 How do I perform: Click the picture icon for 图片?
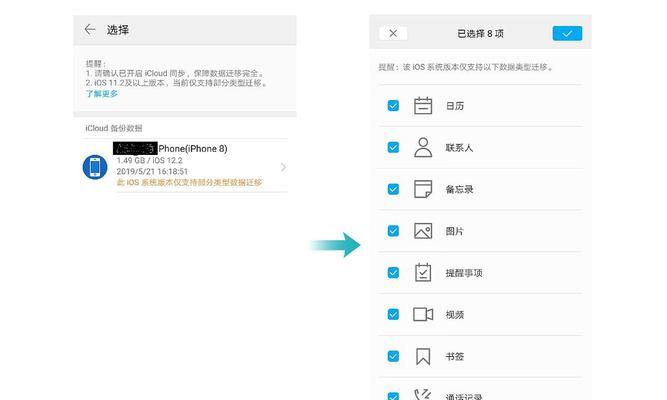[423, 231]
